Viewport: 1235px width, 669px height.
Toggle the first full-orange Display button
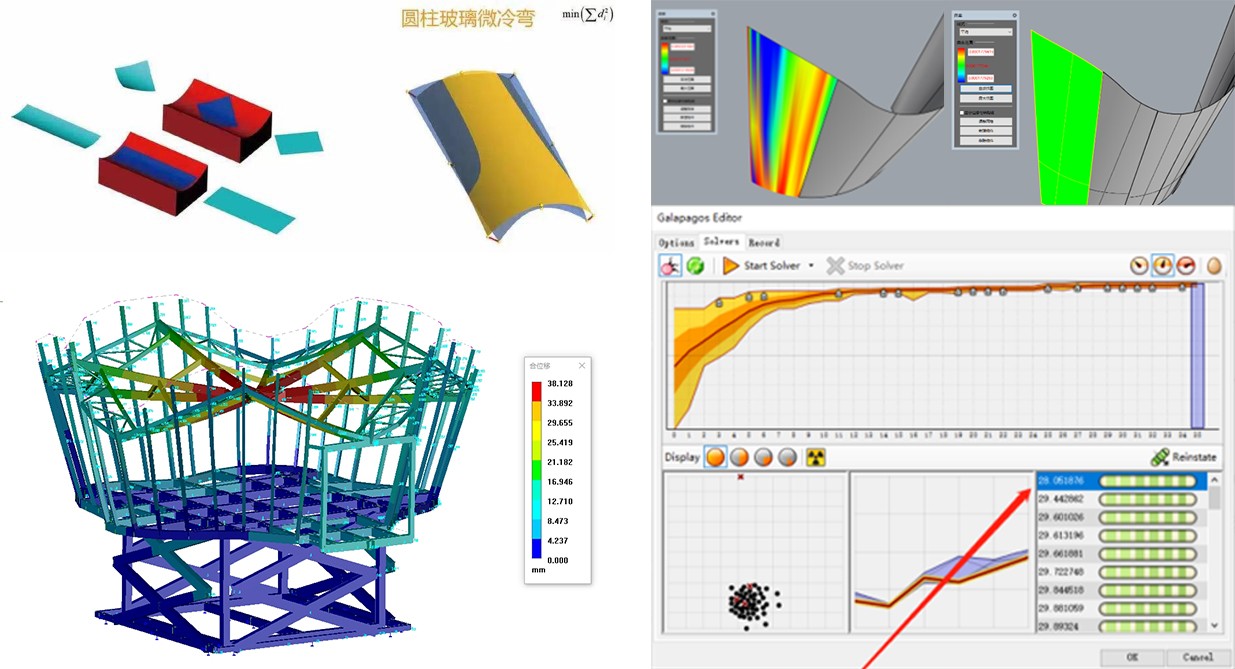(x=716, y=458)
